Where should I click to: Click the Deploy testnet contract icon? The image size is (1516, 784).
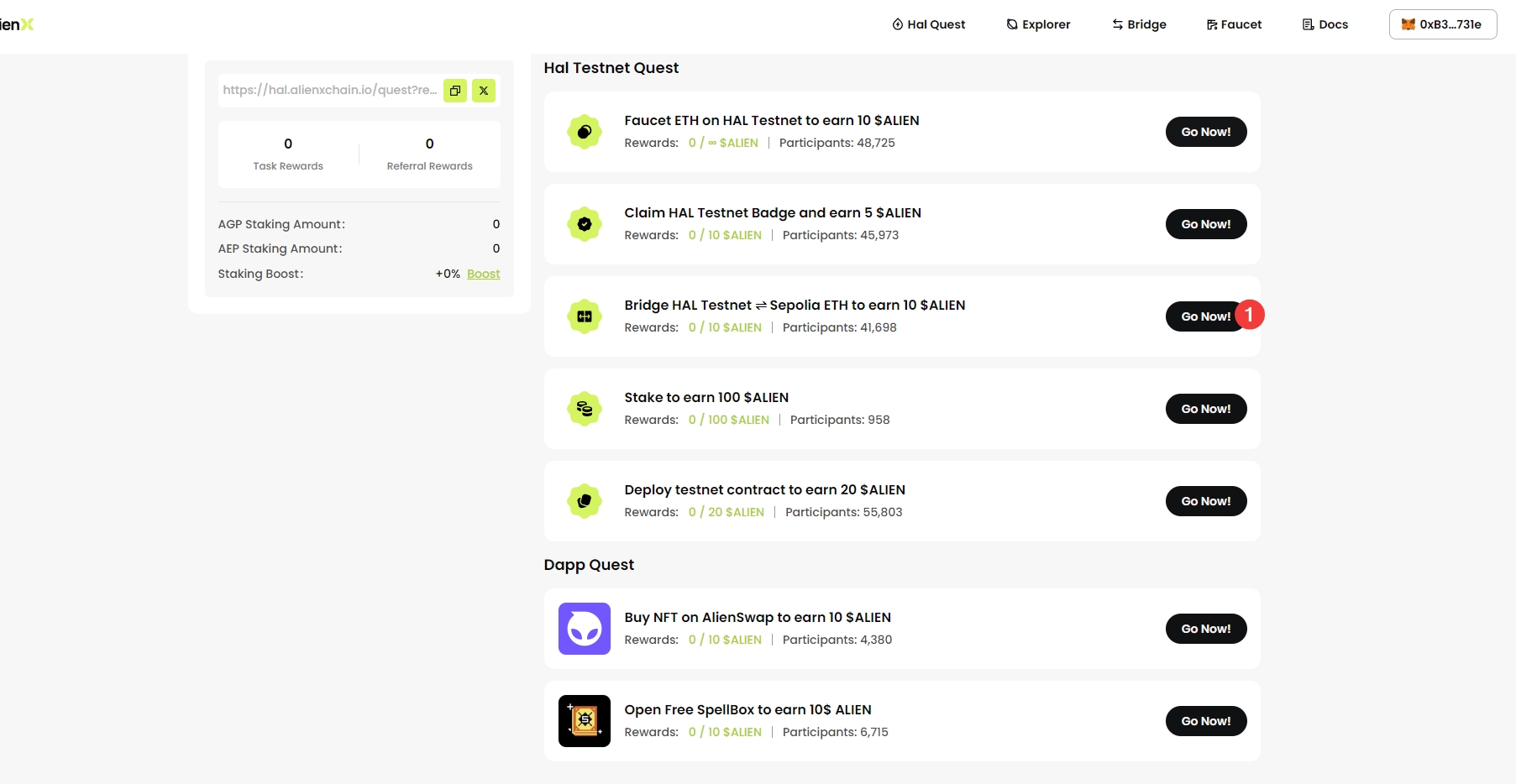585,501
